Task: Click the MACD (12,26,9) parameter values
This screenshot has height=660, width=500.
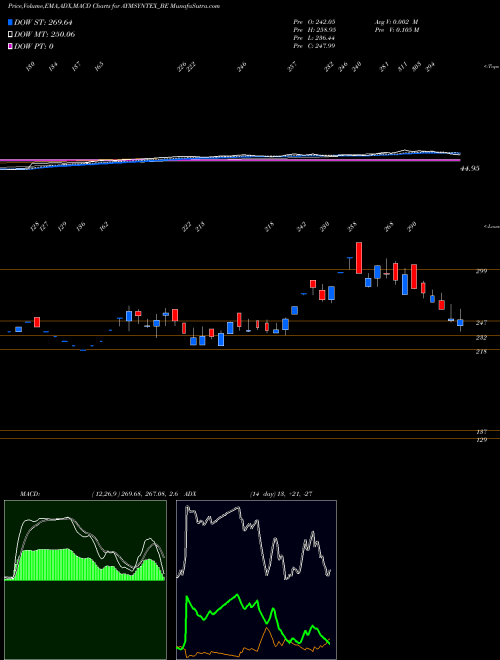Action: [136, 494]
